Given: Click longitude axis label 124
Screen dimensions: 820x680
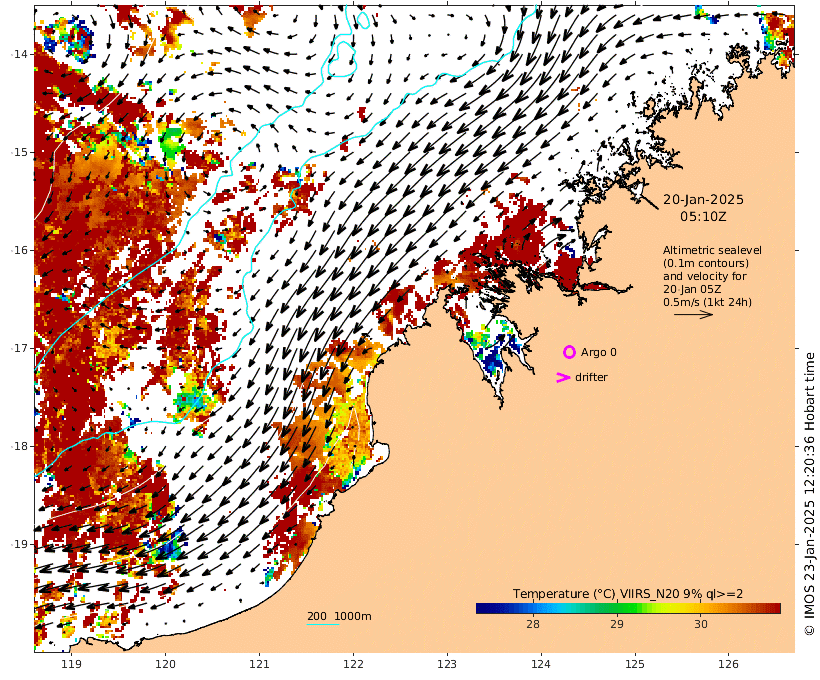Looking at the screenshot, I should (x=541, y=664).
